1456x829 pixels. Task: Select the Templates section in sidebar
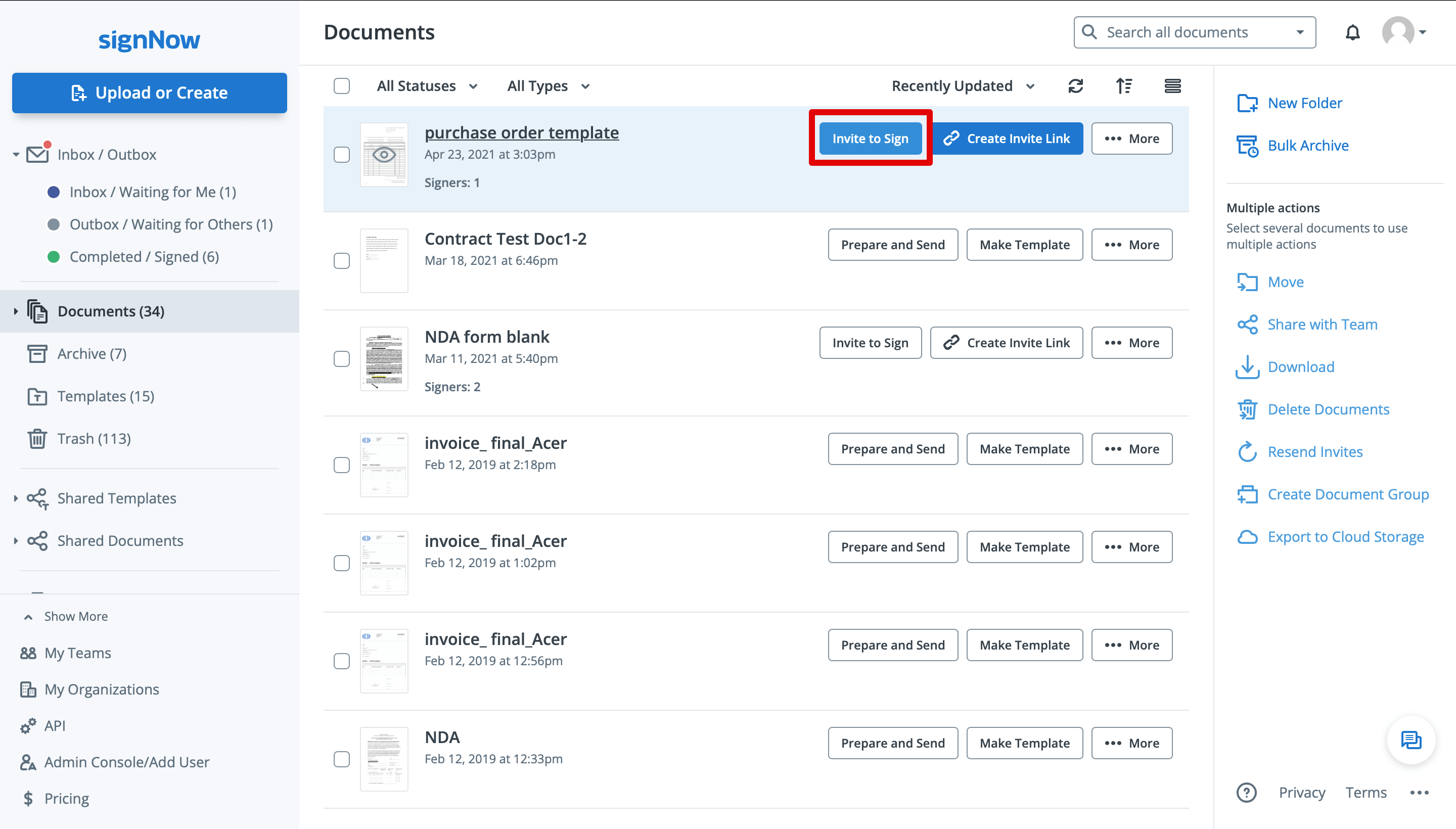(x=105, y=395)
